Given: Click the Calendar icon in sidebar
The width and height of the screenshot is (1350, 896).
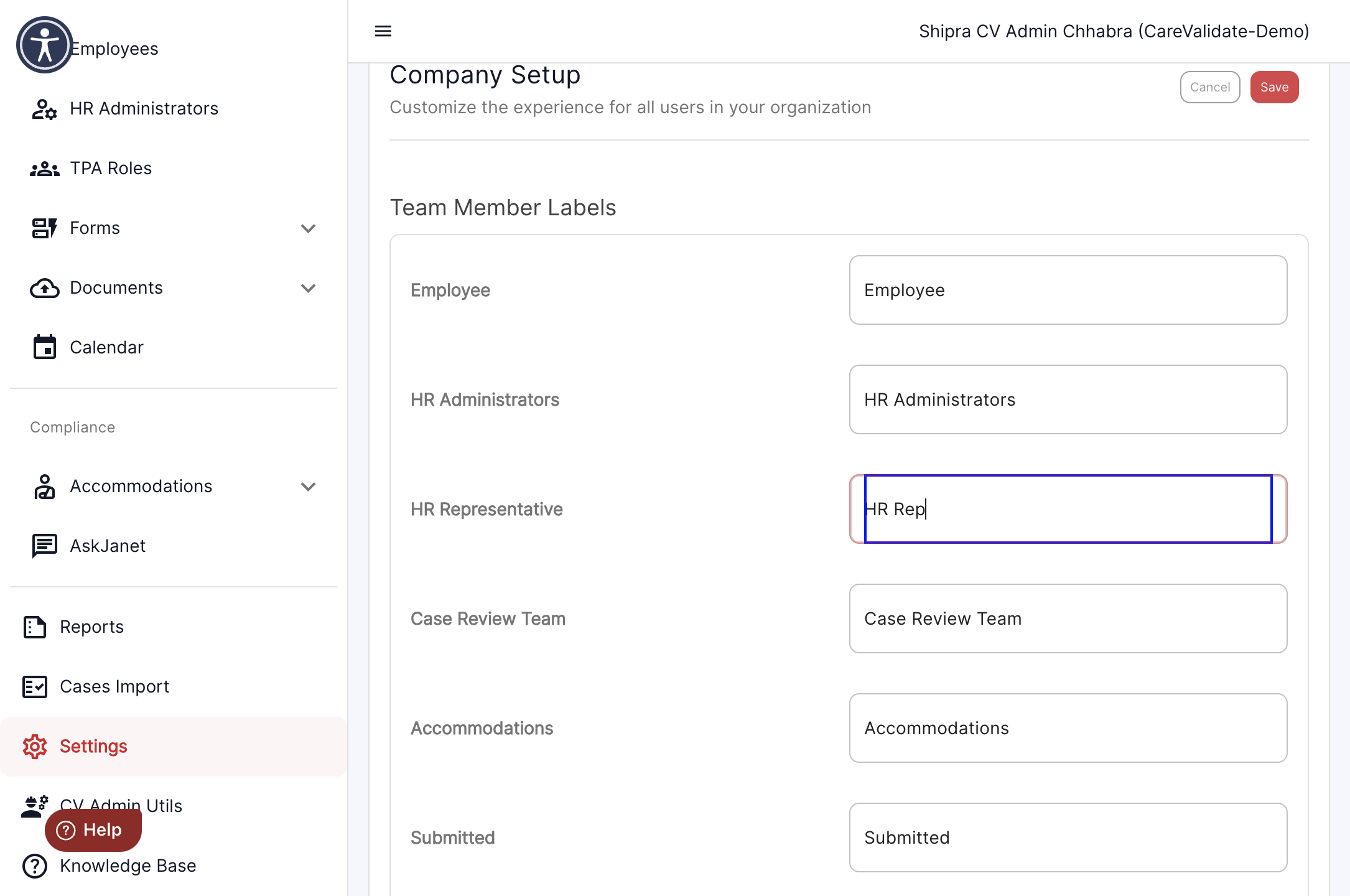Looking at the screenshot, I should [x=44, y=347].
